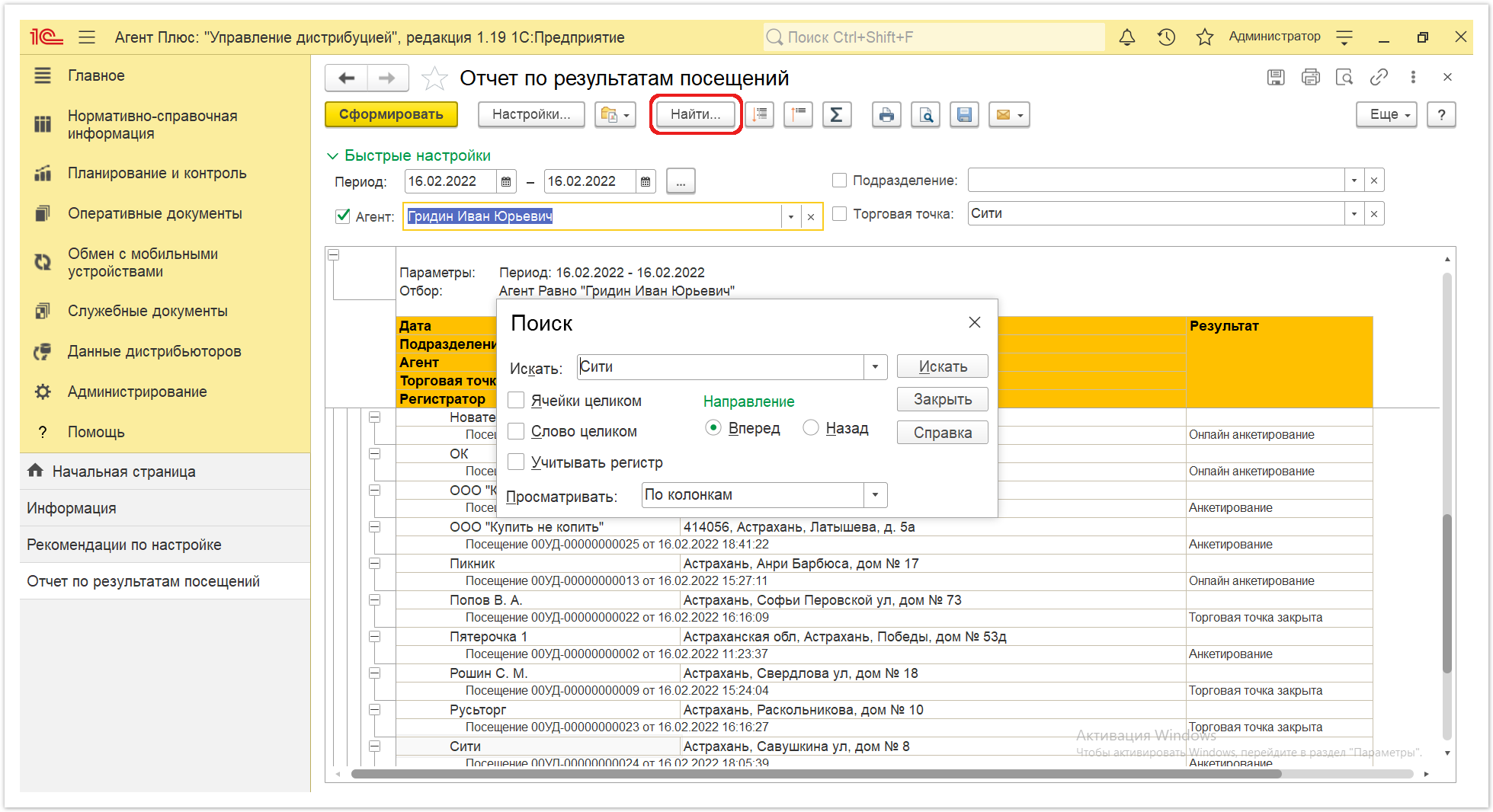
Task: Save report with the diskette toolbar icon
Action: click(x=964, y=114)
